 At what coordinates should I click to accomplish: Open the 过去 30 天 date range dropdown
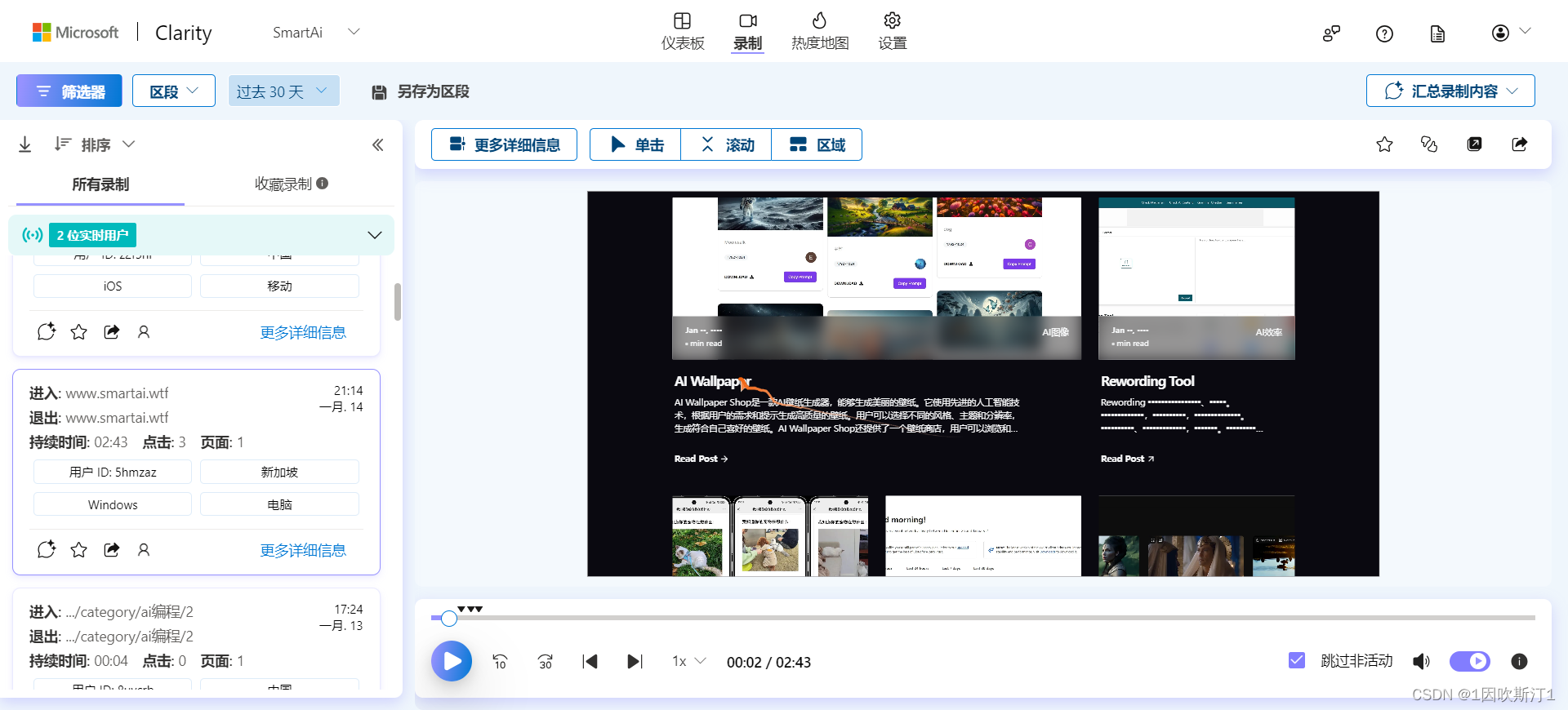point(283,91)
